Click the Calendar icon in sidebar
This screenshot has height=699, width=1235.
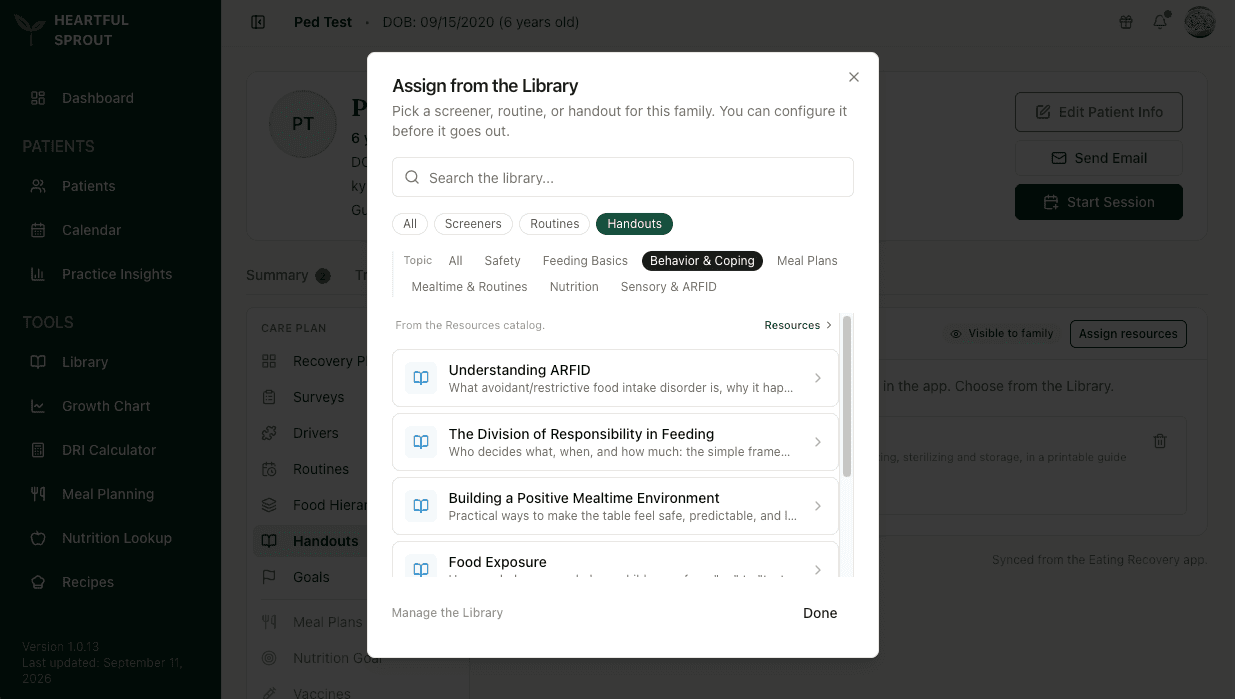pos(38,230)
